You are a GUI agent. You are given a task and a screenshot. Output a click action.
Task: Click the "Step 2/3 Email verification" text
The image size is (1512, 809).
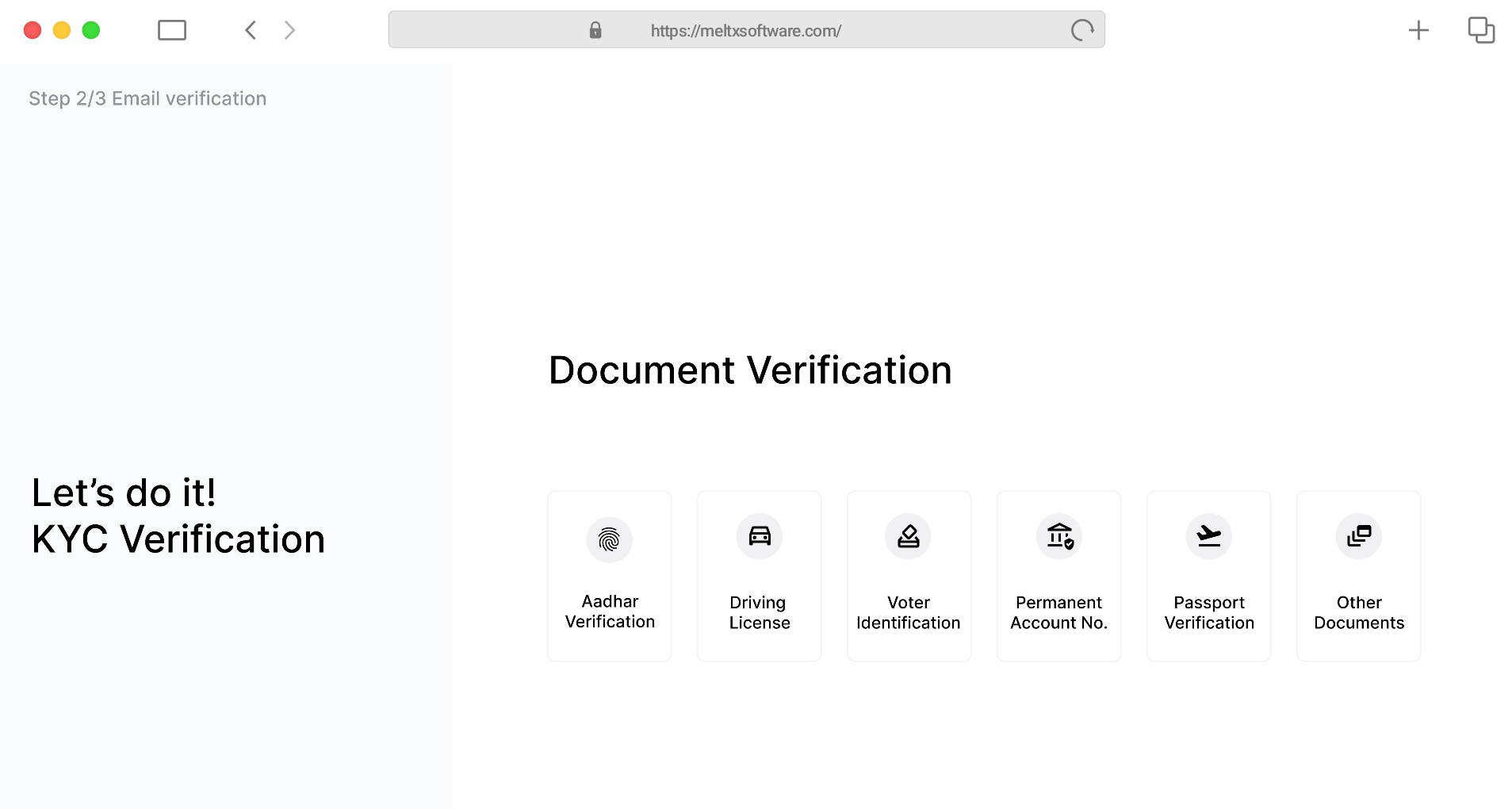[x=147, y=98]
